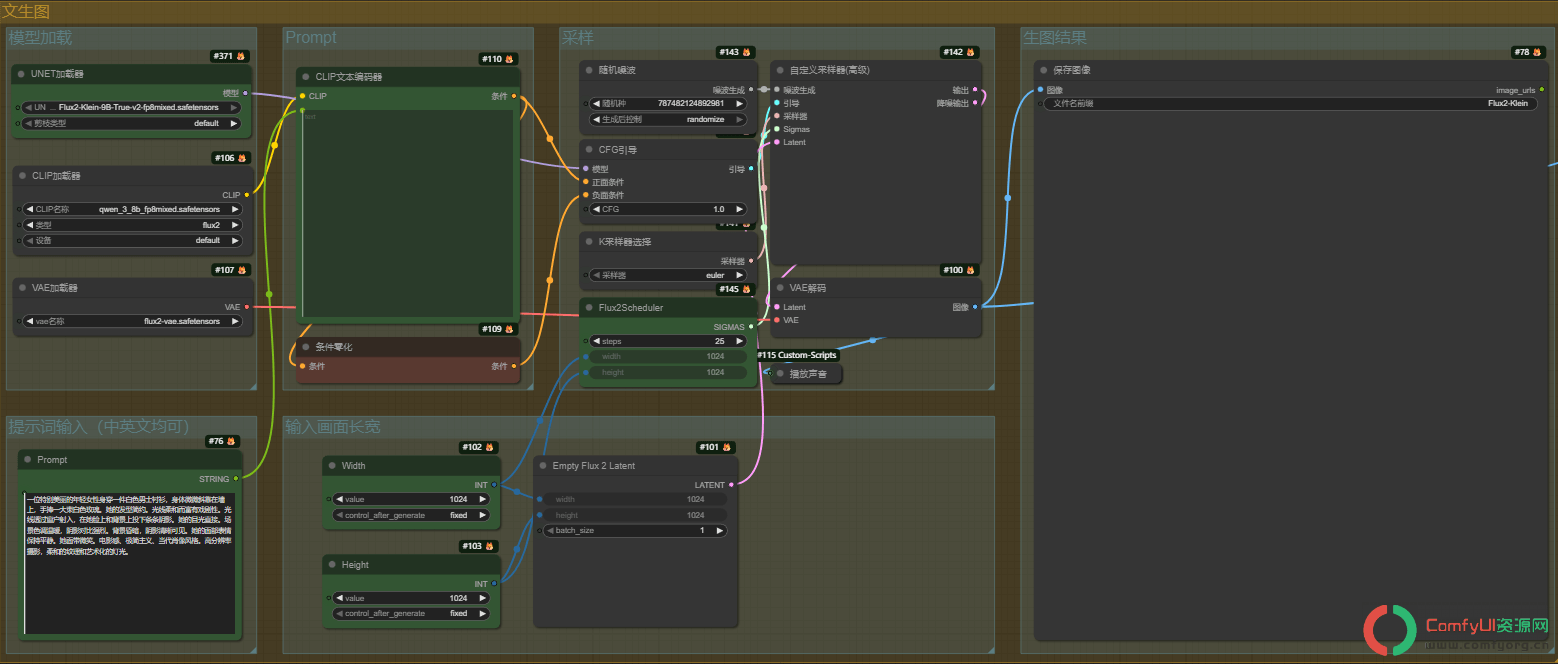Collapse the UNET加载器 node using its title dot
This screenshot has width=1558, height=664.
[21, 74]
